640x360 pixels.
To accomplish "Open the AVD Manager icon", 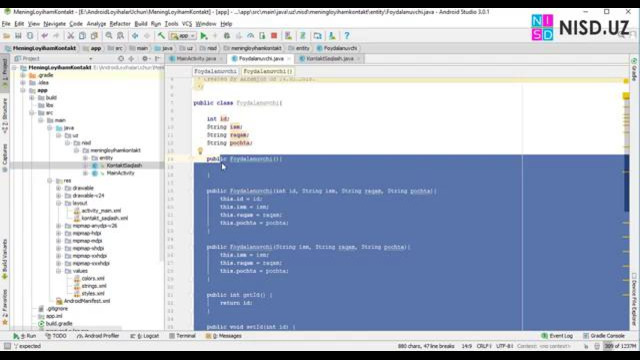I will 288,36.
